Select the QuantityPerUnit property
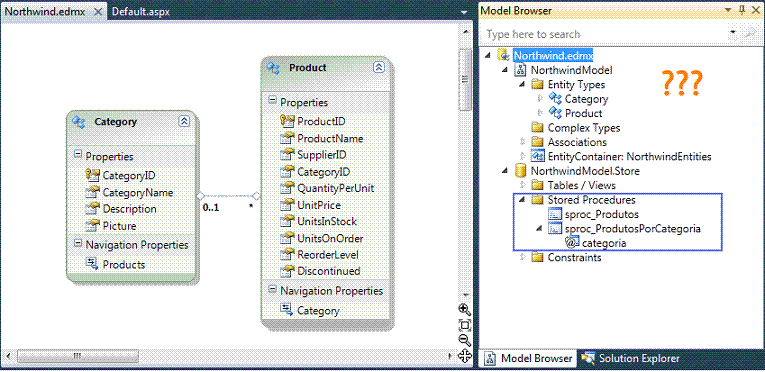 (x=327, y=188)
